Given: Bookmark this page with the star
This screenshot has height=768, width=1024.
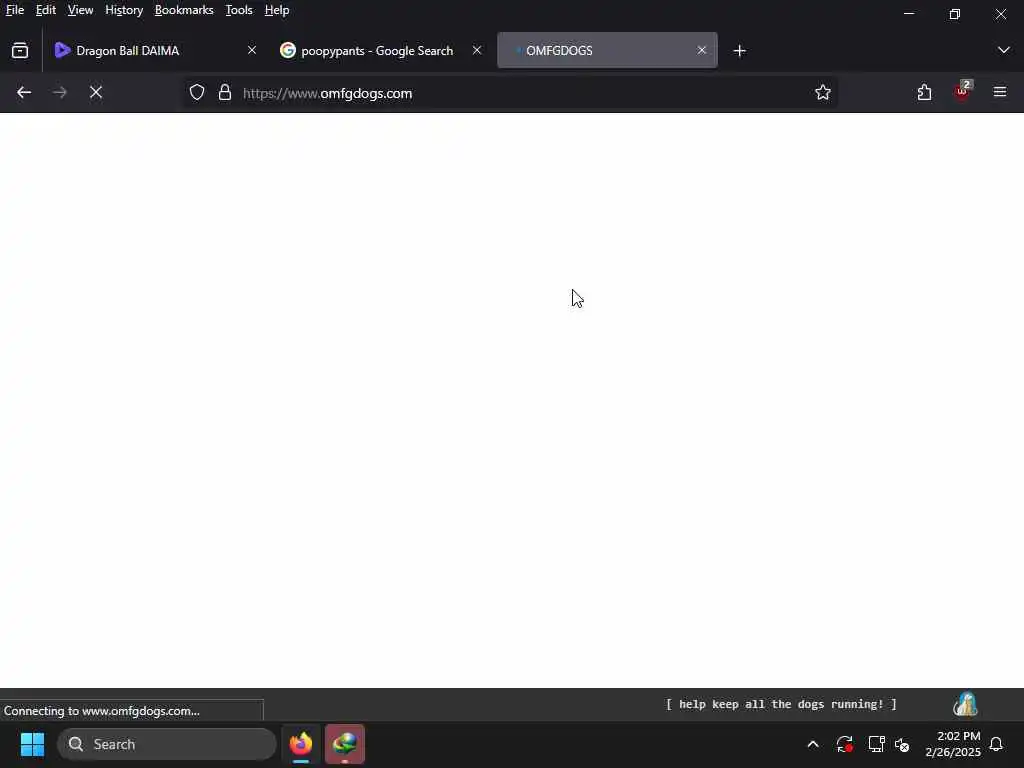Looking at the screenshot, I should coord(823,93).
